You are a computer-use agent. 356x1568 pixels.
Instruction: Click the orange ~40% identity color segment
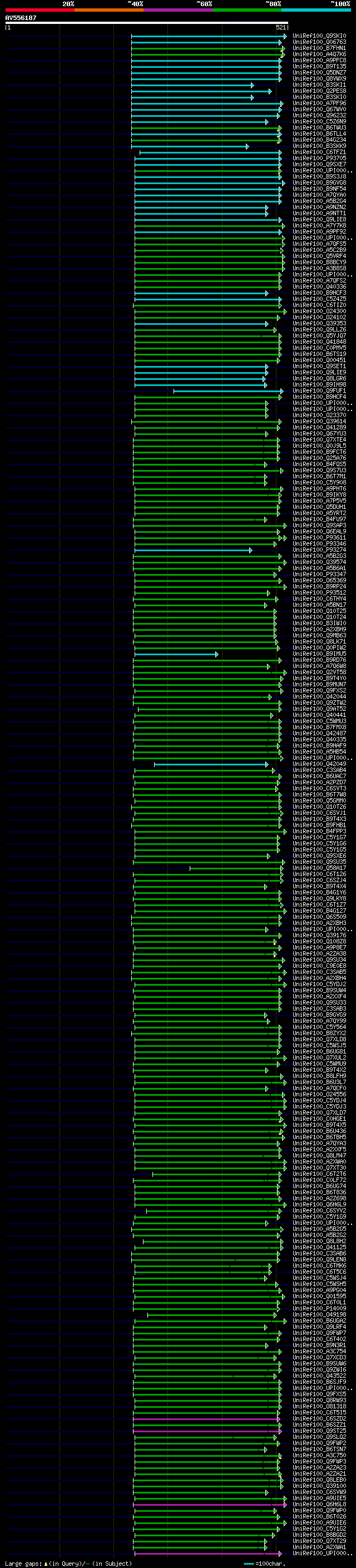tap(109, 10)
